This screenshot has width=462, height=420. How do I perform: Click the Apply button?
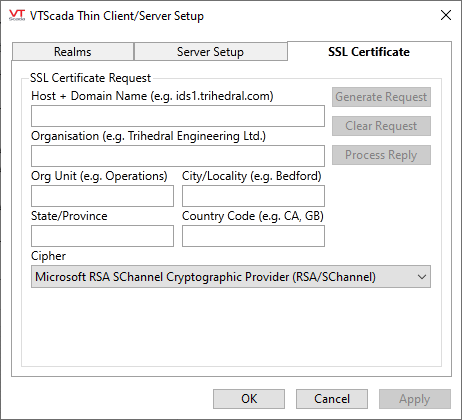pyautogui.click(x=415, y=399)
